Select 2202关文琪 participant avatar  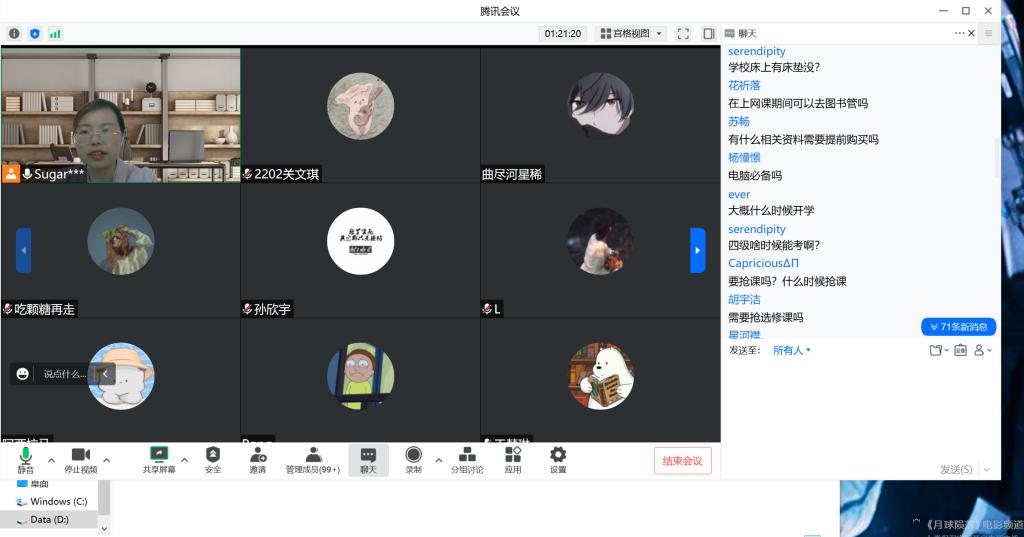tap(360, 105)
